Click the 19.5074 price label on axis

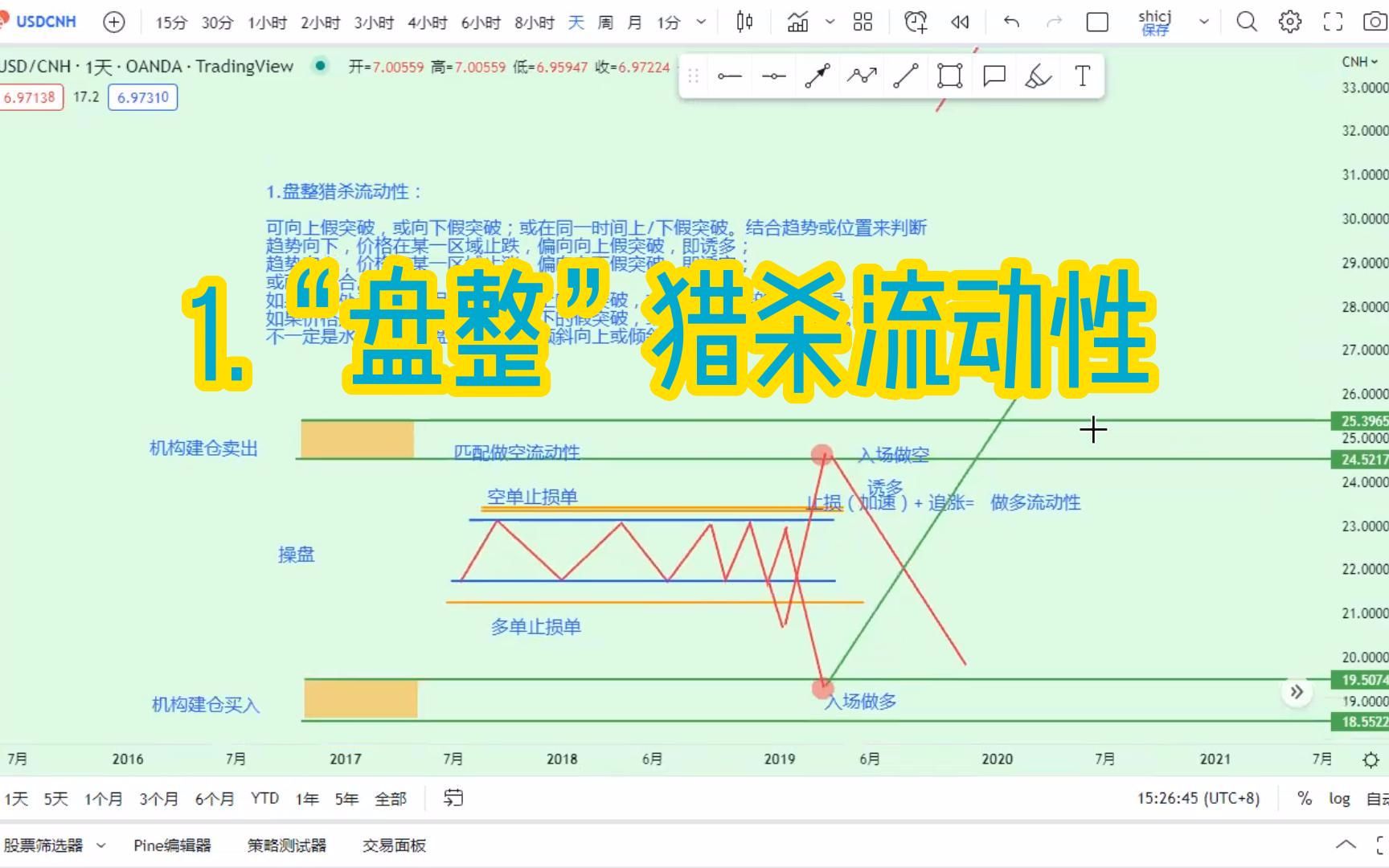tap(1361, 680)
